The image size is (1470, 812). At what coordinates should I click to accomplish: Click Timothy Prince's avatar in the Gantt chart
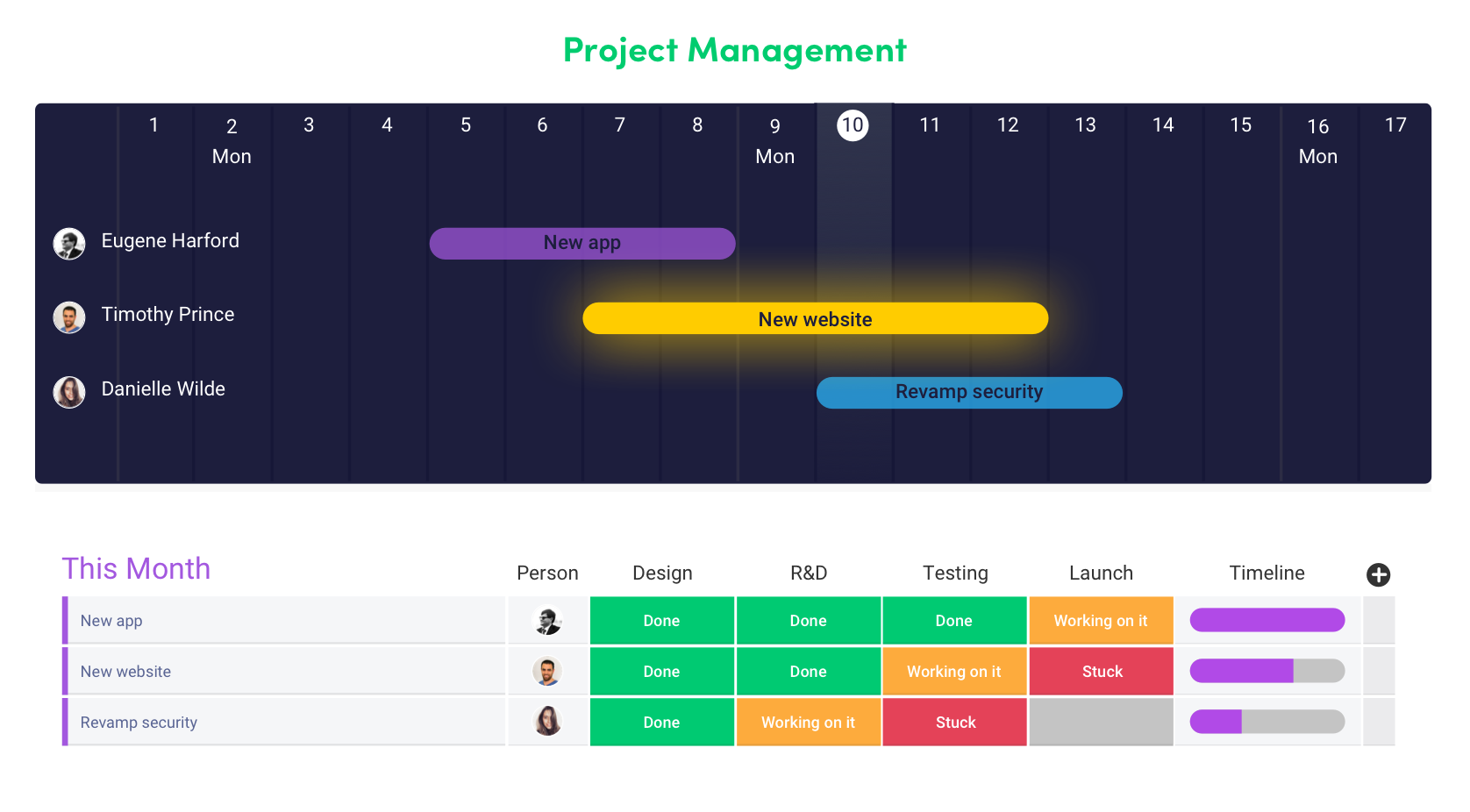pyautogui.click(x=69, y=317)
